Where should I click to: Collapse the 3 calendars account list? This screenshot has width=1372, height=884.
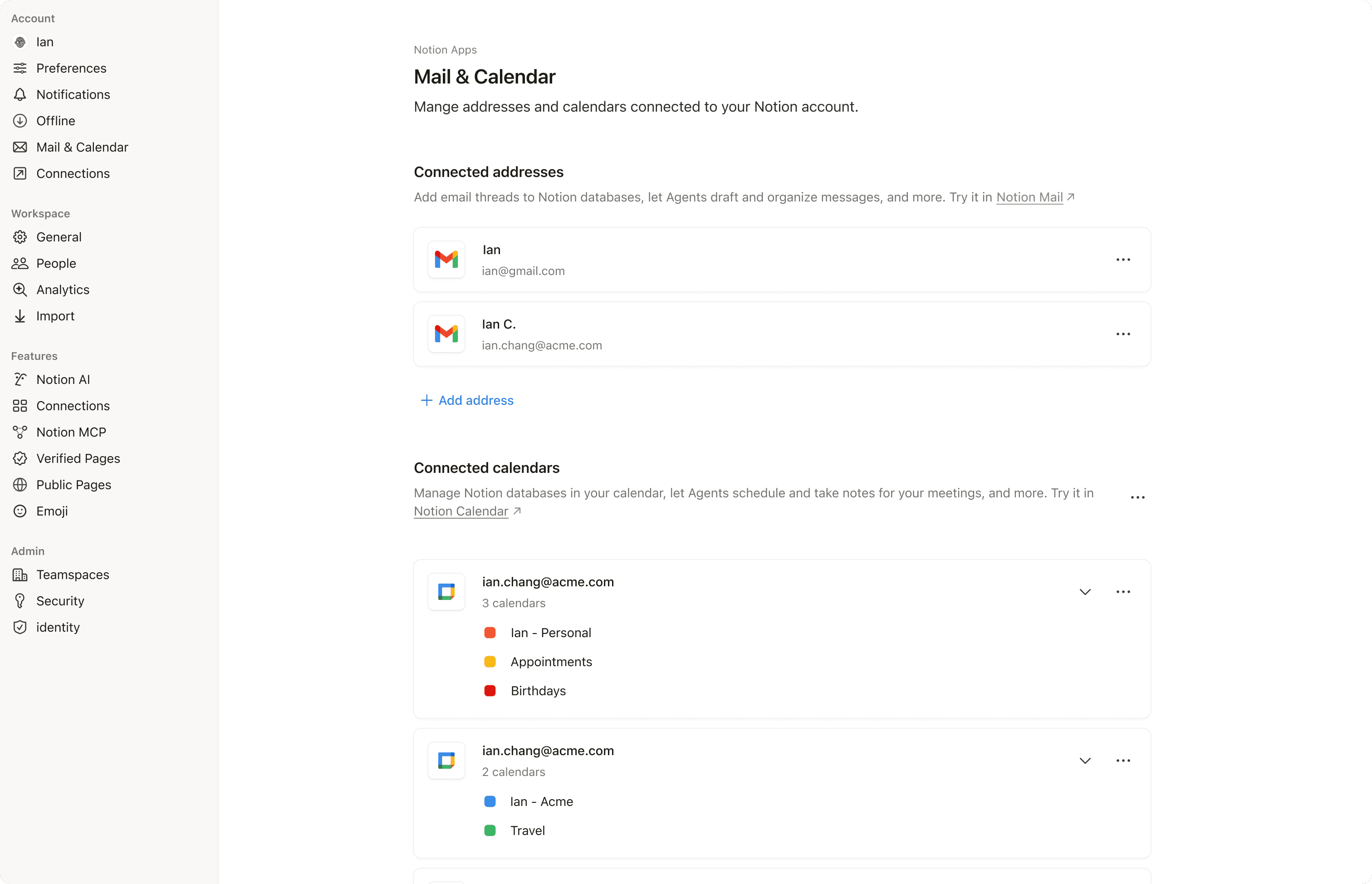[x=1084, y=592]
